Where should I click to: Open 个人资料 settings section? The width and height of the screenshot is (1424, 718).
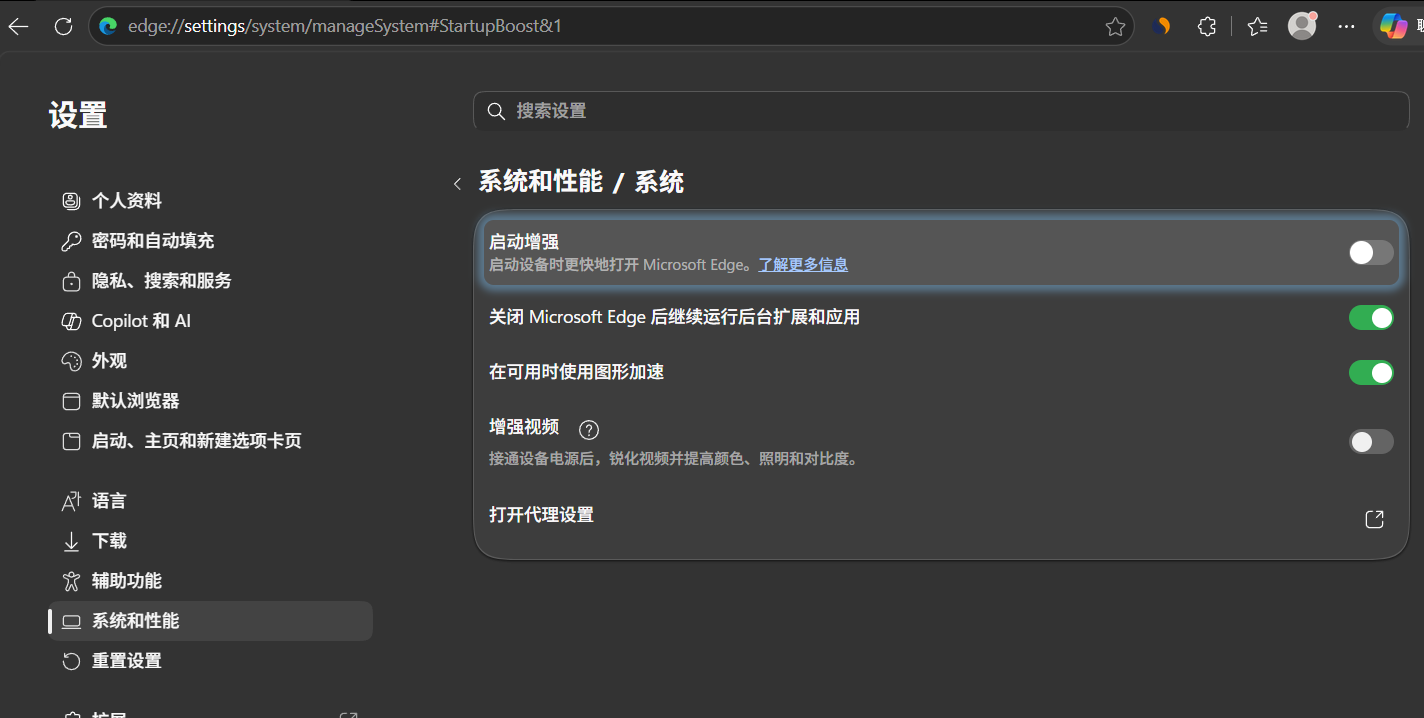(x=210, y=201)
